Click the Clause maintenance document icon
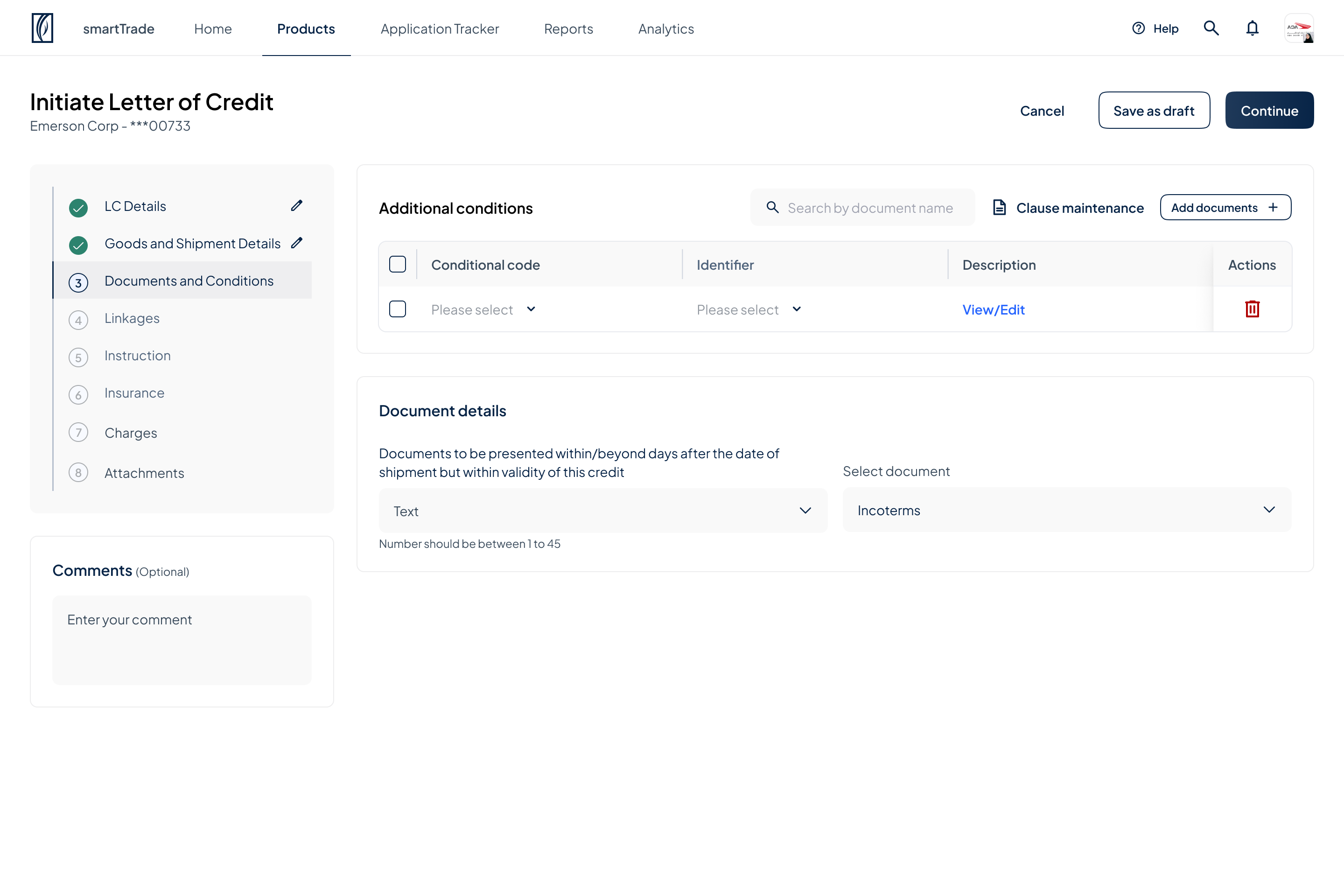The height and width of the screenshot is (896, 1344). pos(1000,207)
